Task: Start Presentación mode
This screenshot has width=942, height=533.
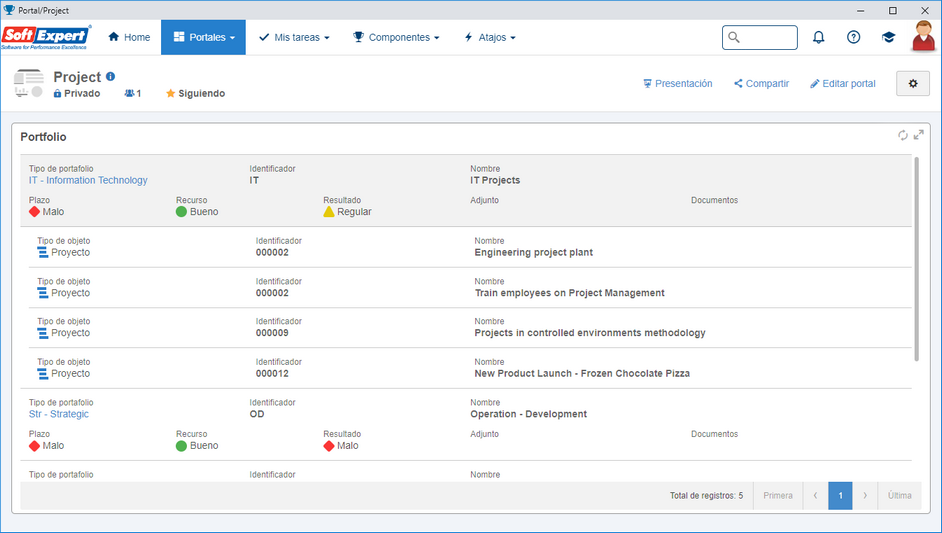Action: pyautogui.click(x=678, y=84)
